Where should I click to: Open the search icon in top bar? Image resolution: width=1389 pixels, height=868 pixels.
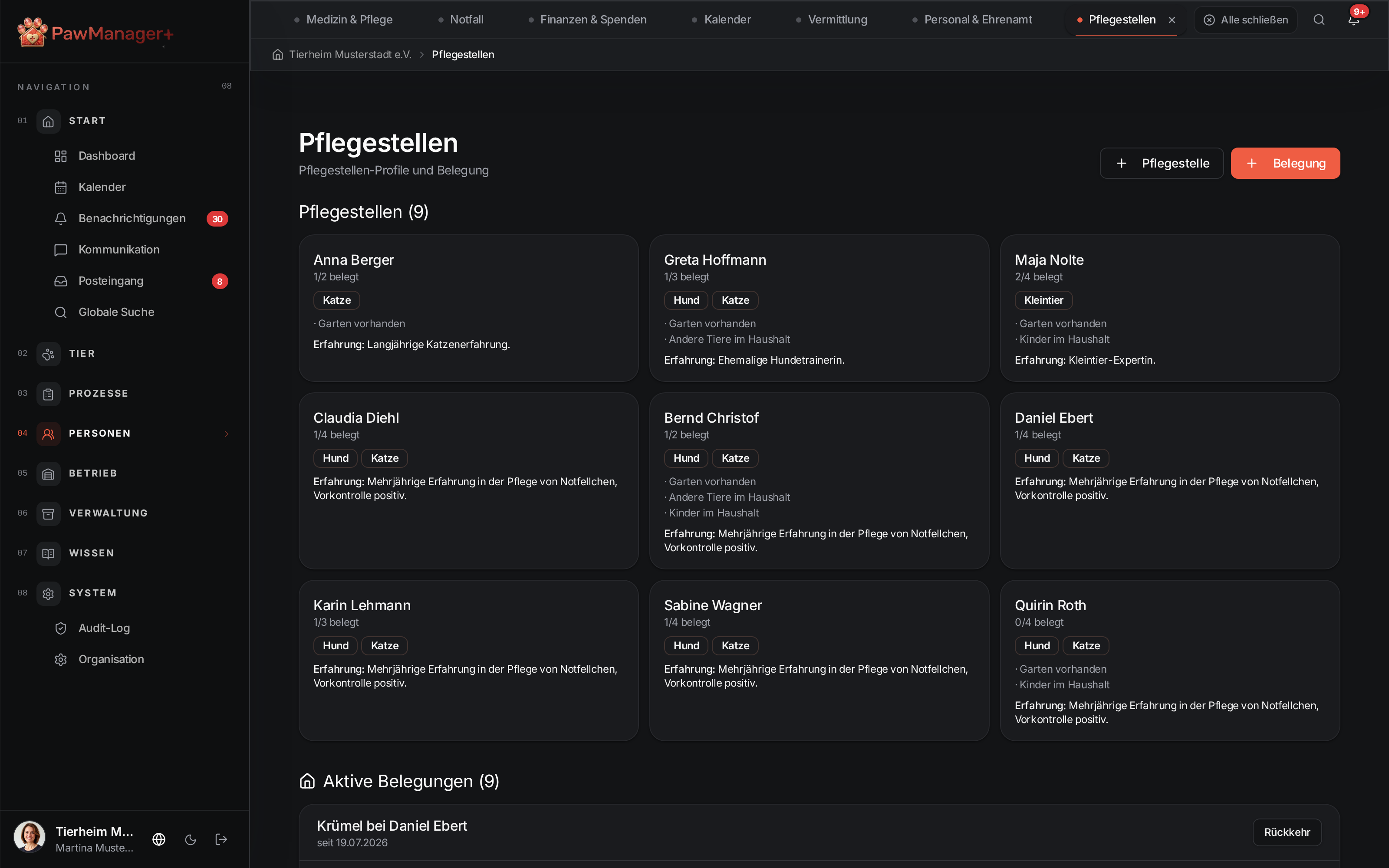(x=1319, y=20)
